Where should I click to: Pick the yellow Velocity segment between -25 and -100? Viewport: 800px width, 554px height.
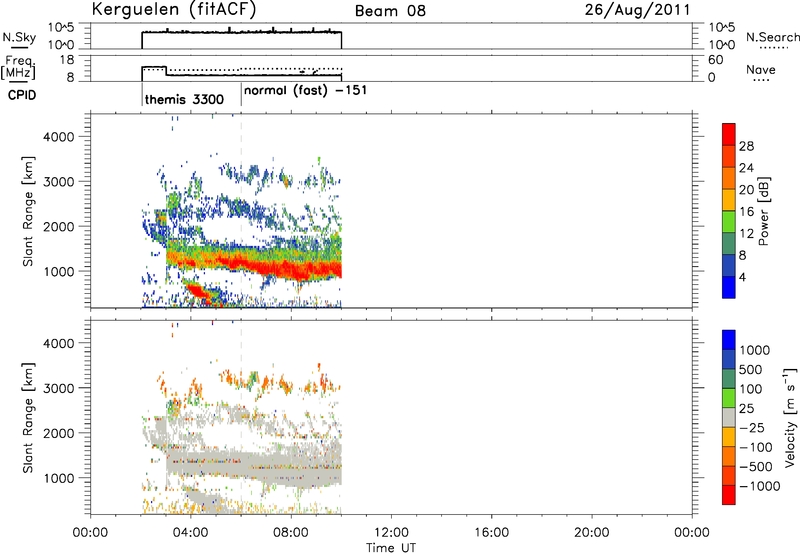pos(729,437)
